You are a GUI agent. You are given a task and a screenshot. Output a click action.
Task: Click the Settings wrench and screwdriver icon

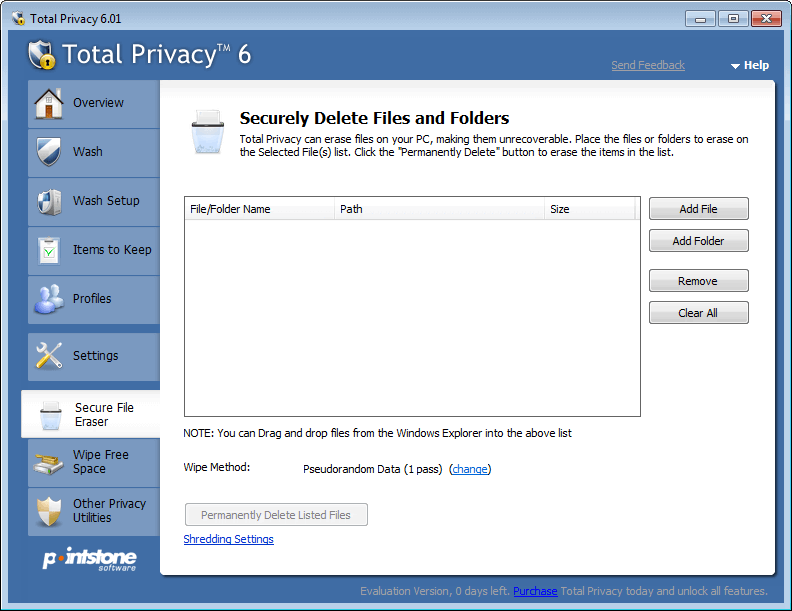tap(49, 355)
